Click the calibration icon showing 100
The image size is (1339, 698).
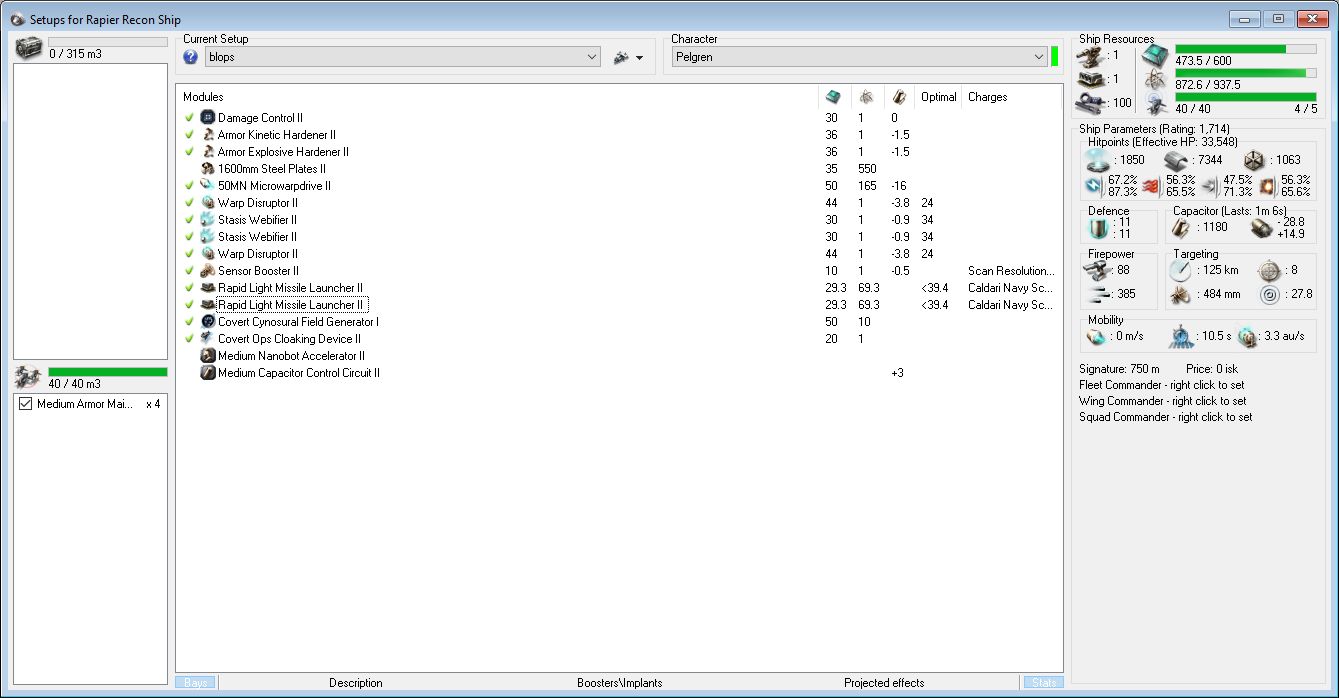pos(1092,102)
